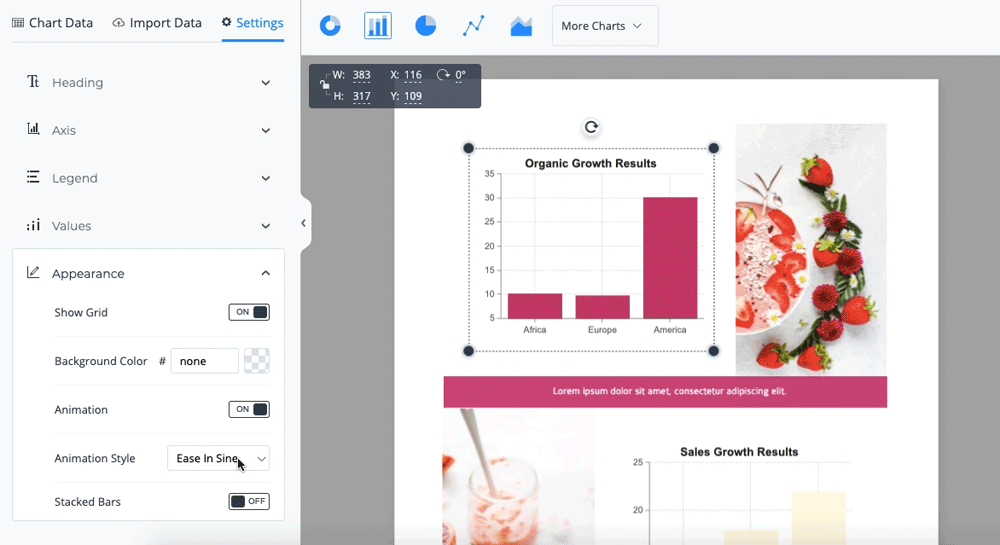Click the Values section icon
Screen dimensions: 1000x545
33,225
